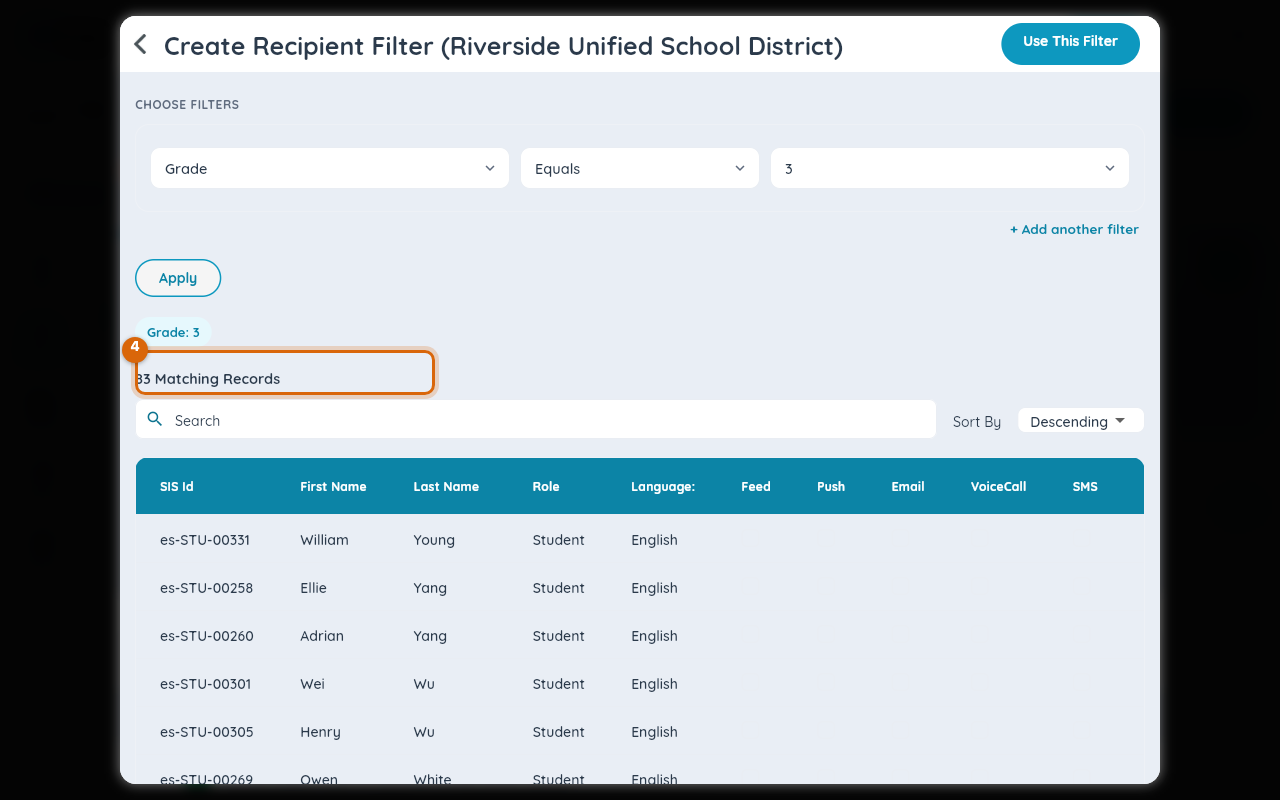
Task: Go back using the header arrow
Action: coord(141,45)
